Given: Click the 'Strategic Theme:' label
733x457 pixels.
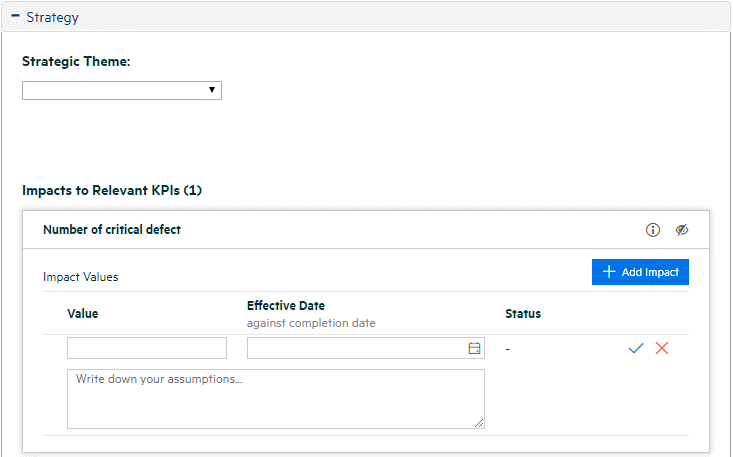Looking at the screenshot, I should click(76, 62).
